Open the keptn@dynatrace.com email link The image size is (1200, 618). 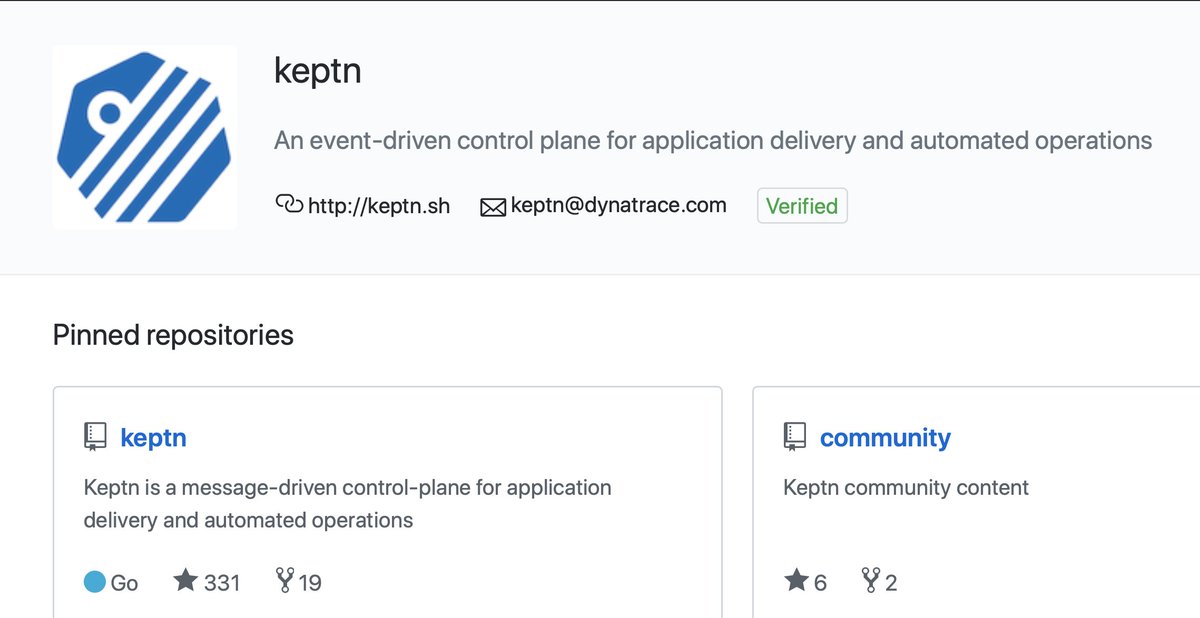coord(618,205)
